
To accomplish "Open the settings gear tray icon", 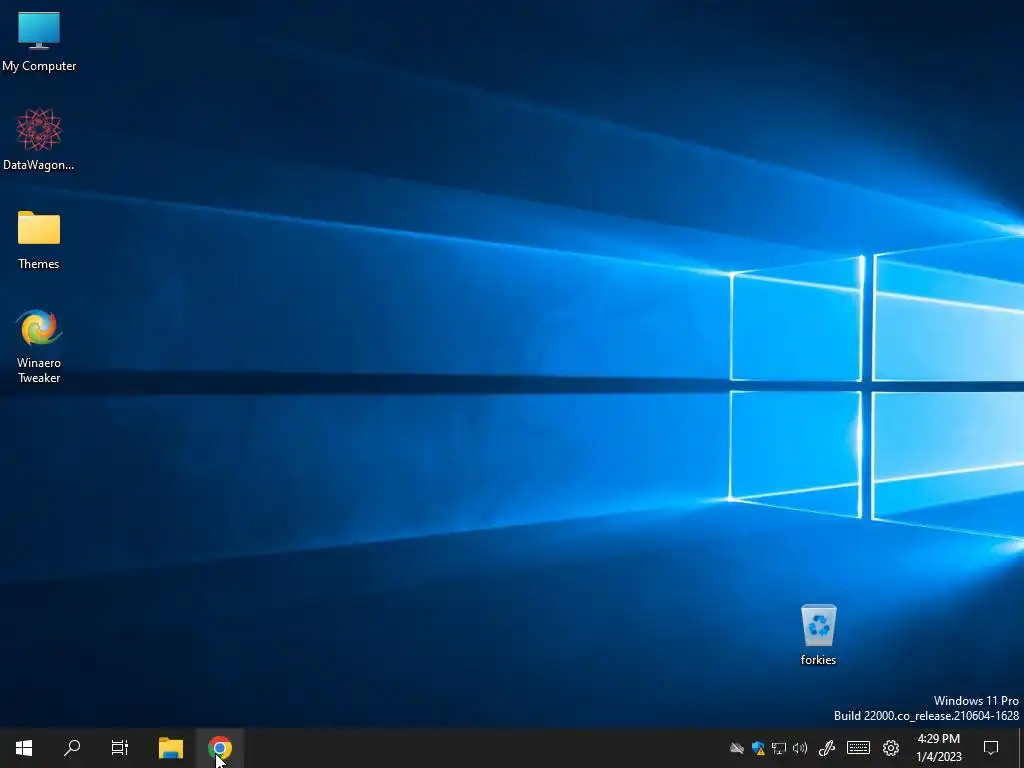I will tap(891, 748).
